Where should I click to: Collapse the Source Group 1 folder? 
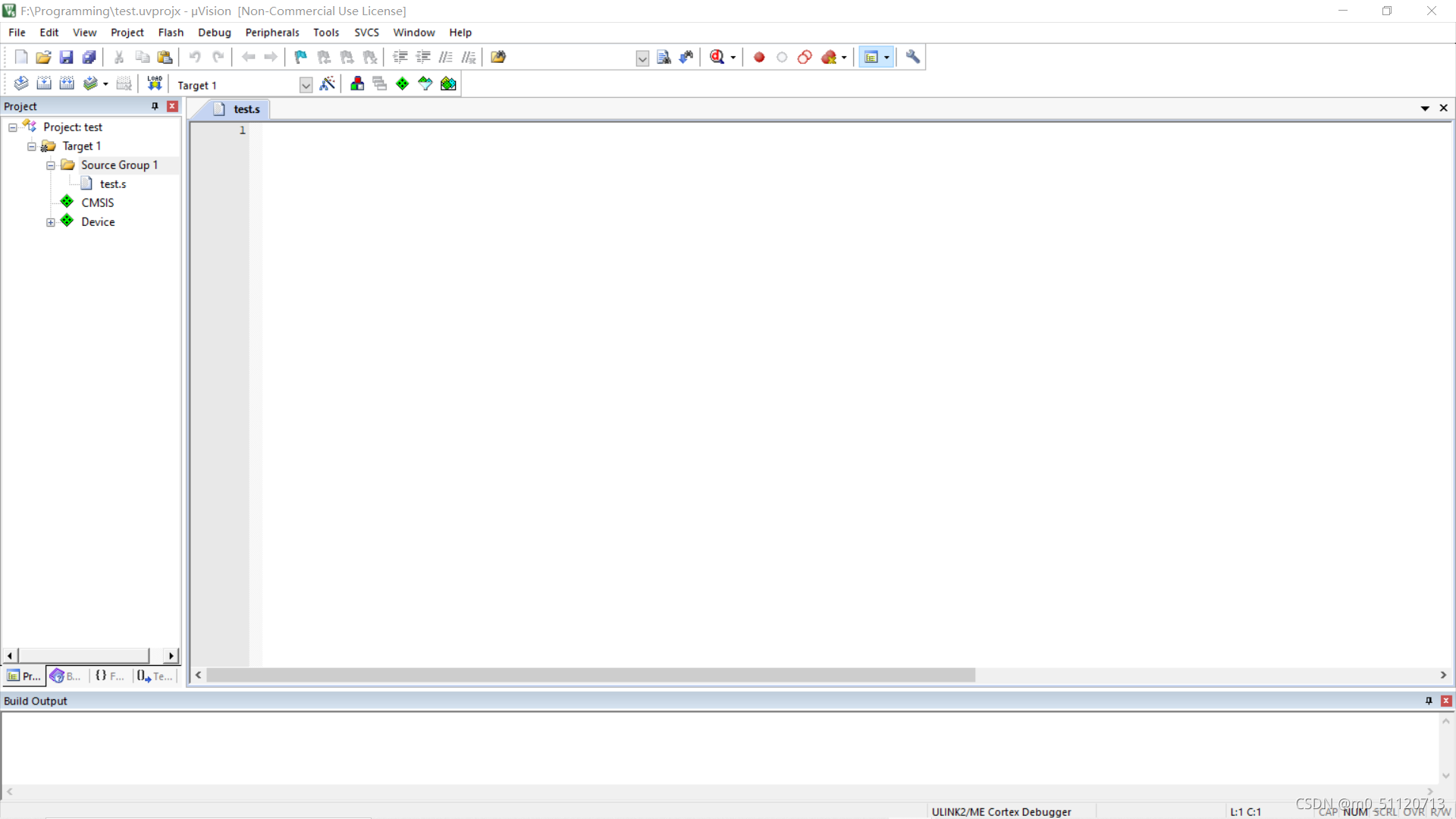(51, 165)
